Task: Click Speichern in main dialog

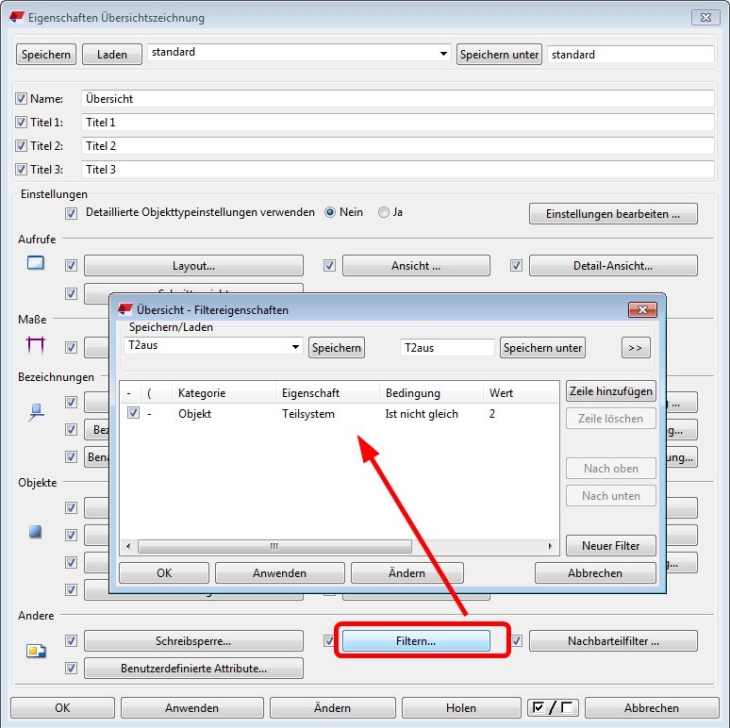Action: click(x=46, y=54)
